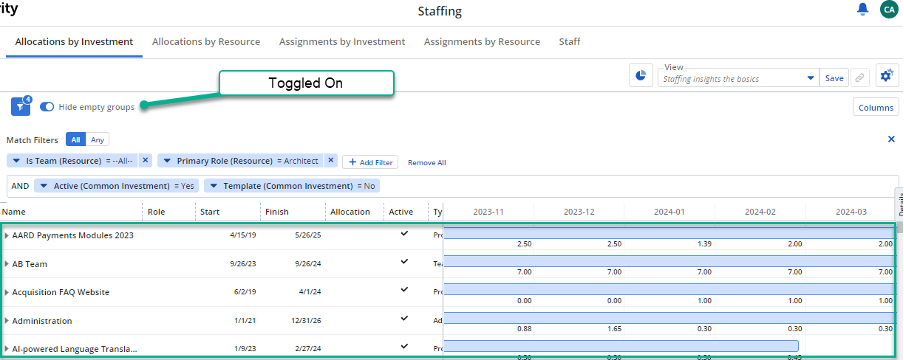The height and width of the screenshot is (360, 904).
Task: Click the 2024-02 period header
Action: (x=760, y=212)
